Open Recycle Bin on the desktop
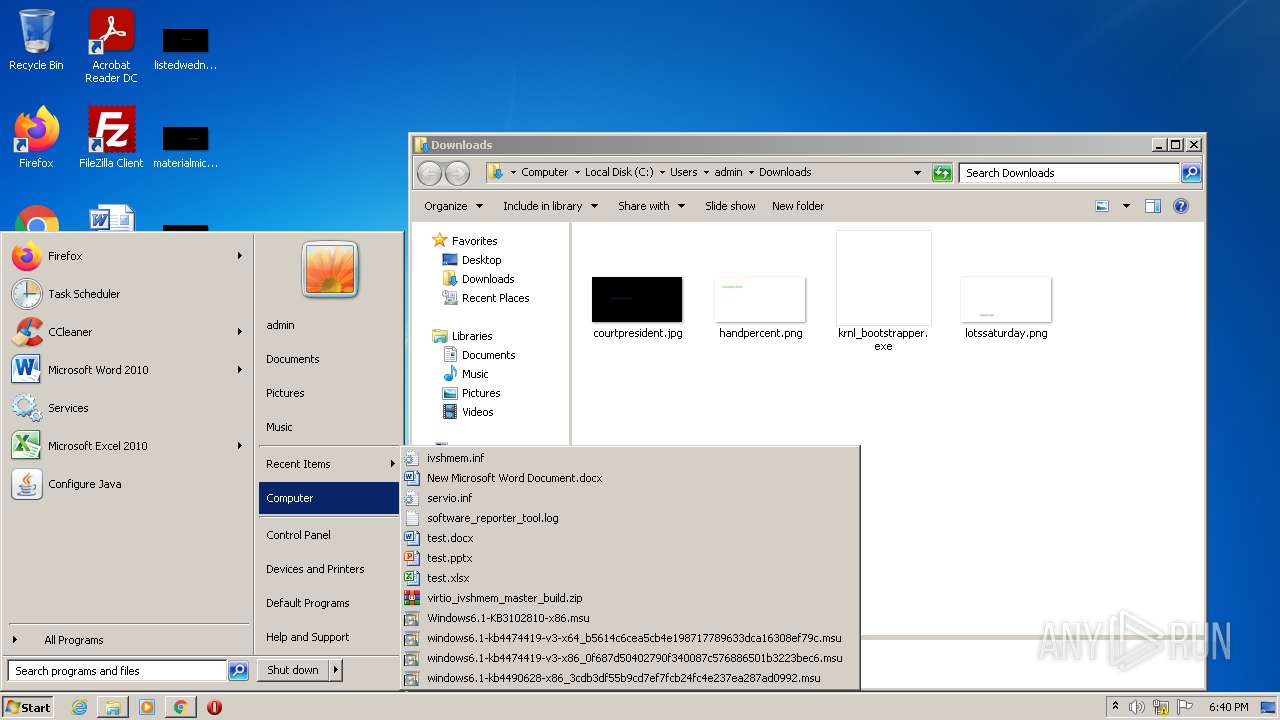The image size is (1280, 720). click(x=36, y=40)
